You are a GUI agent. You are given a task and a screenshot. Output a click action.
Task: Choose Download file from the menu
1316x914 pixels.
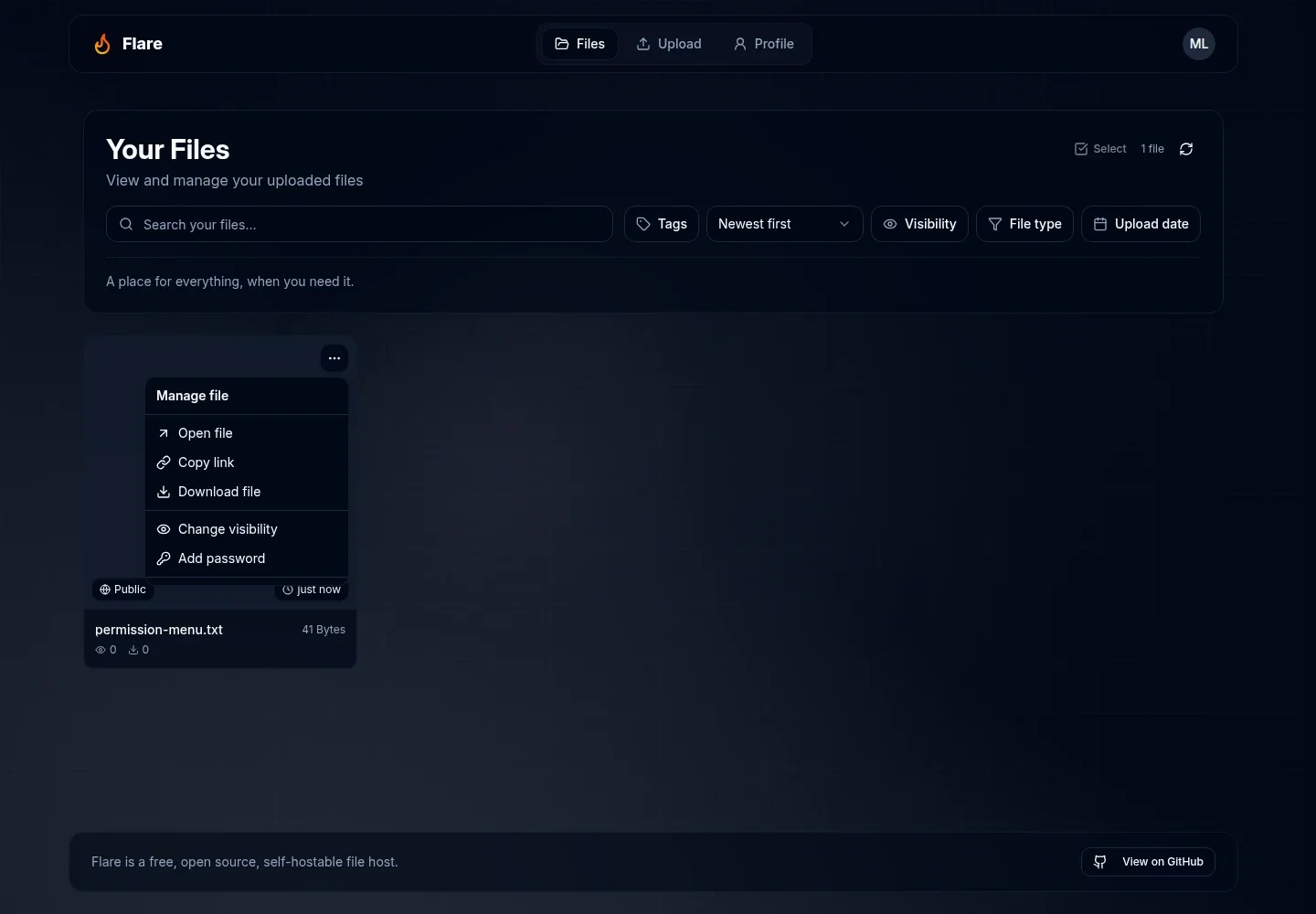[x=247, y=492]
